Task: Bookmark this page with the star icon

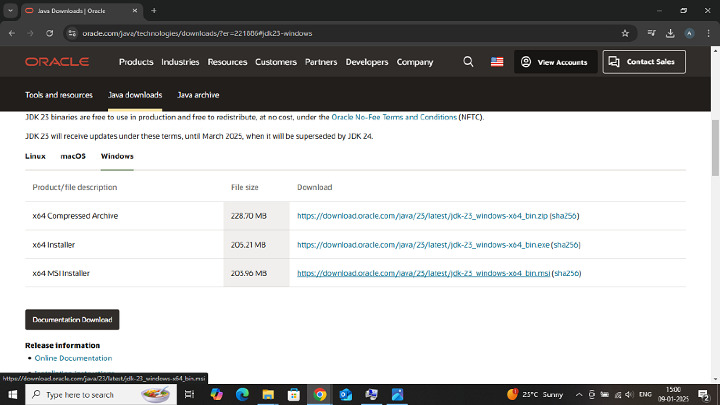Action: coord(625,33)
